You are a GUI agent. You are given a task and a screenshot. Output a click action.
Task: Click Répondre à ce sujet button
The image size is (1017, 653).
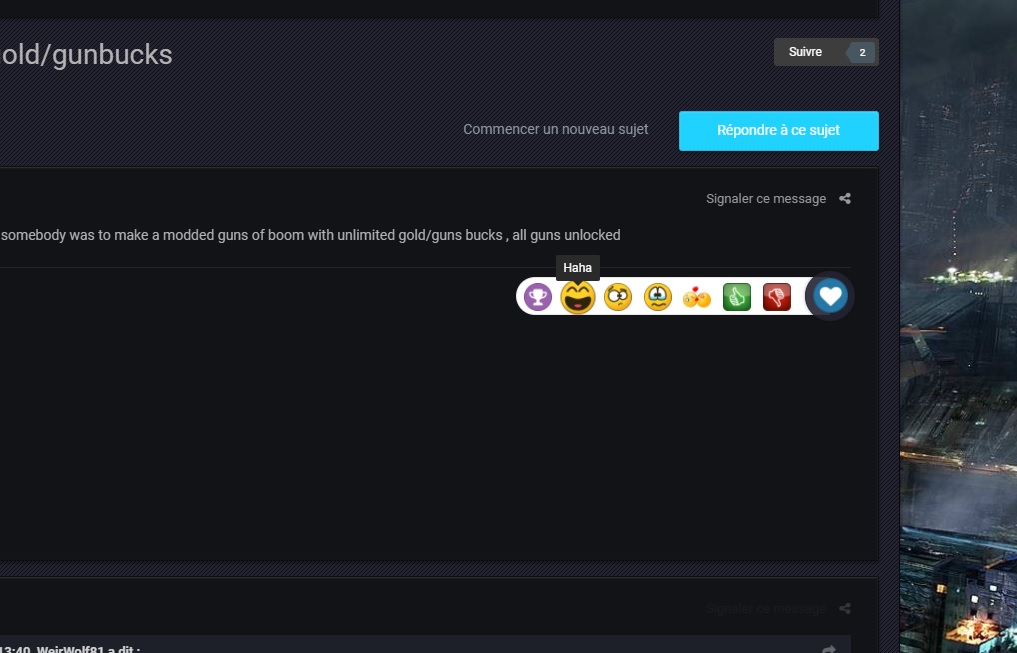tap(778, 131)
